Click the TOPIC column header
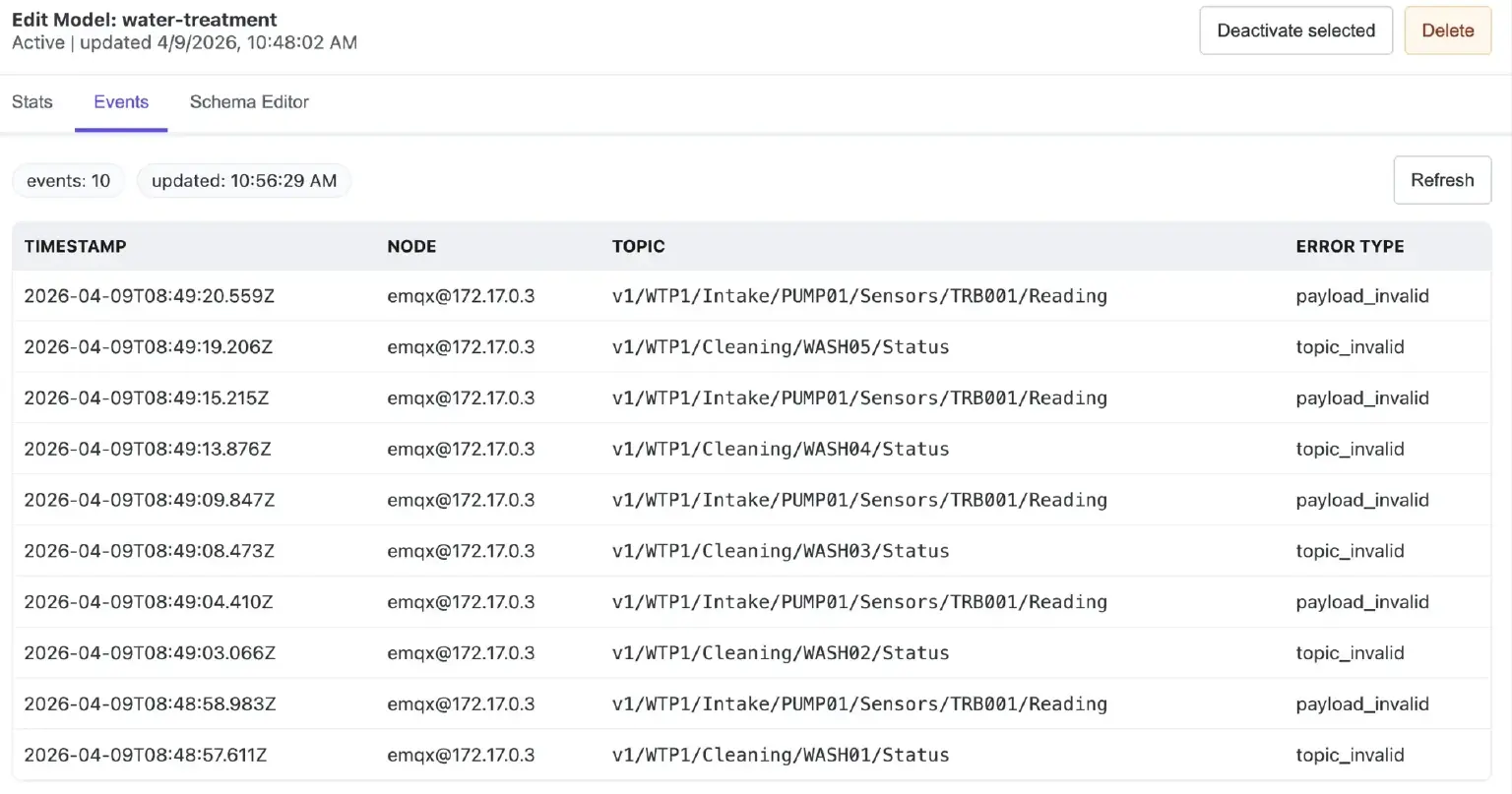The width and height of the screenshot is (1512, 794). [638, 247]
